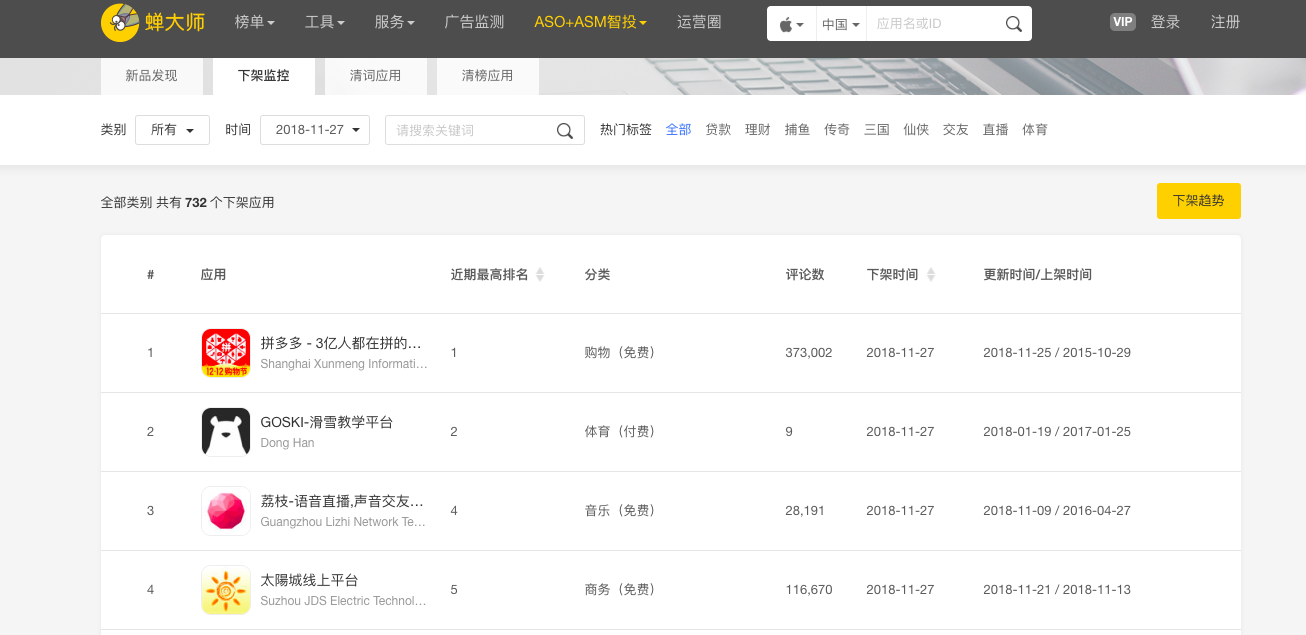Screen dimensions: 1306x635
Task: Click review count 116,670
Action: tap(809, 590)
